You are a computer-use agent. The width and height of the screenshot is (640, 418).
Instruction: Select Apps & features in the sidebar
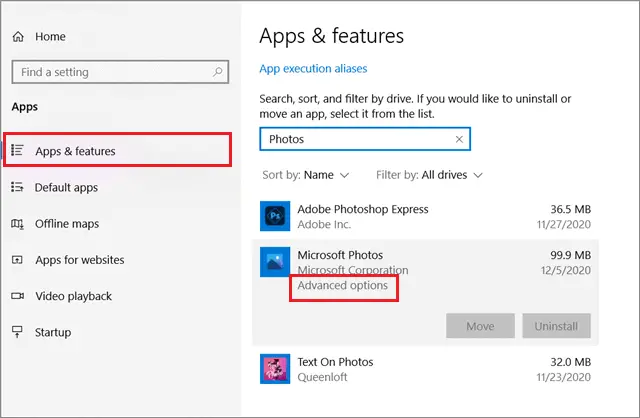(118, 150)
